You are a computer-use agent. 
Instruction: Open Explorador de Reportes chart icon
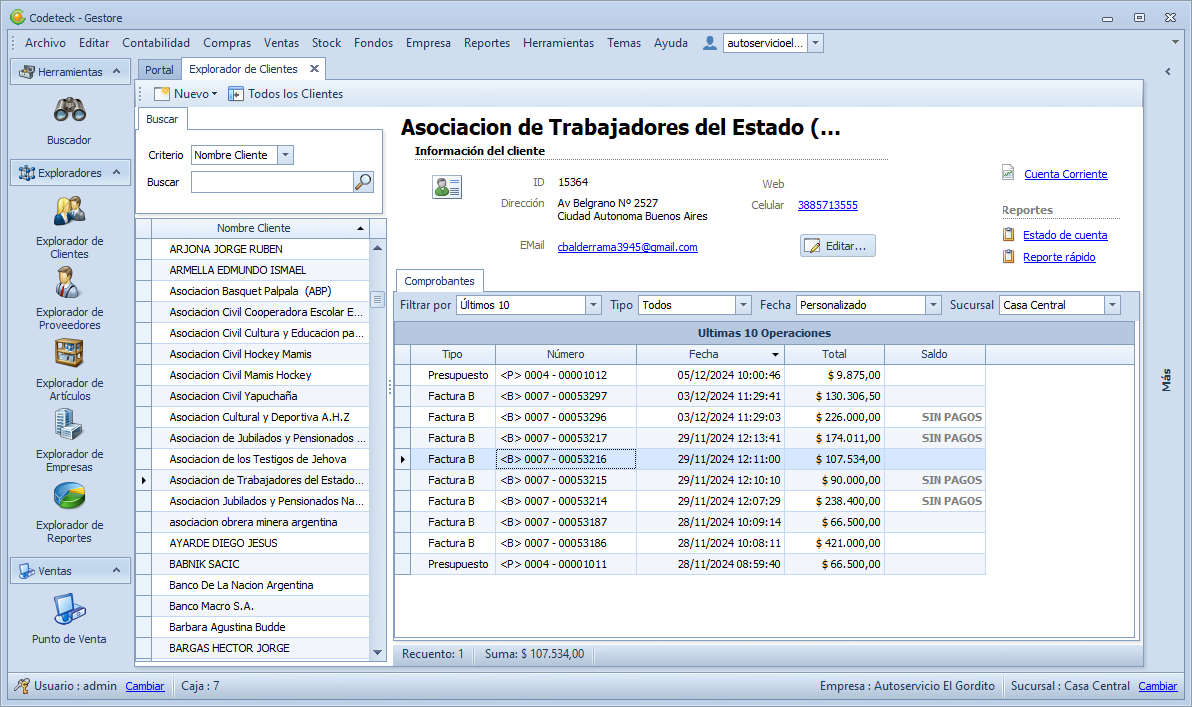[69, 496]
